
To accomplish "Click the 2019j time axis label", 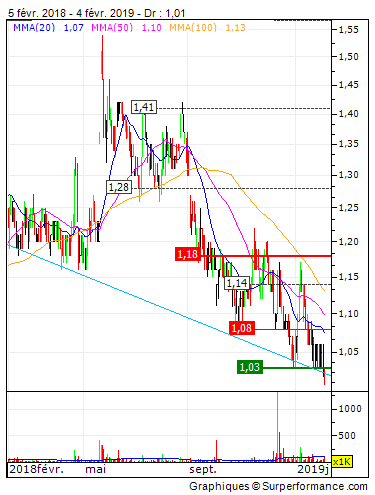I will [313, 469].
